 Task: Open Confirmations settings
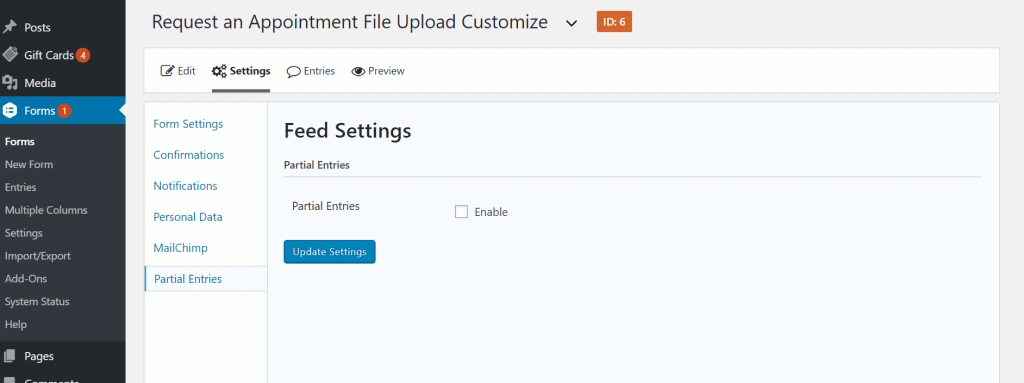pos(189,155)
